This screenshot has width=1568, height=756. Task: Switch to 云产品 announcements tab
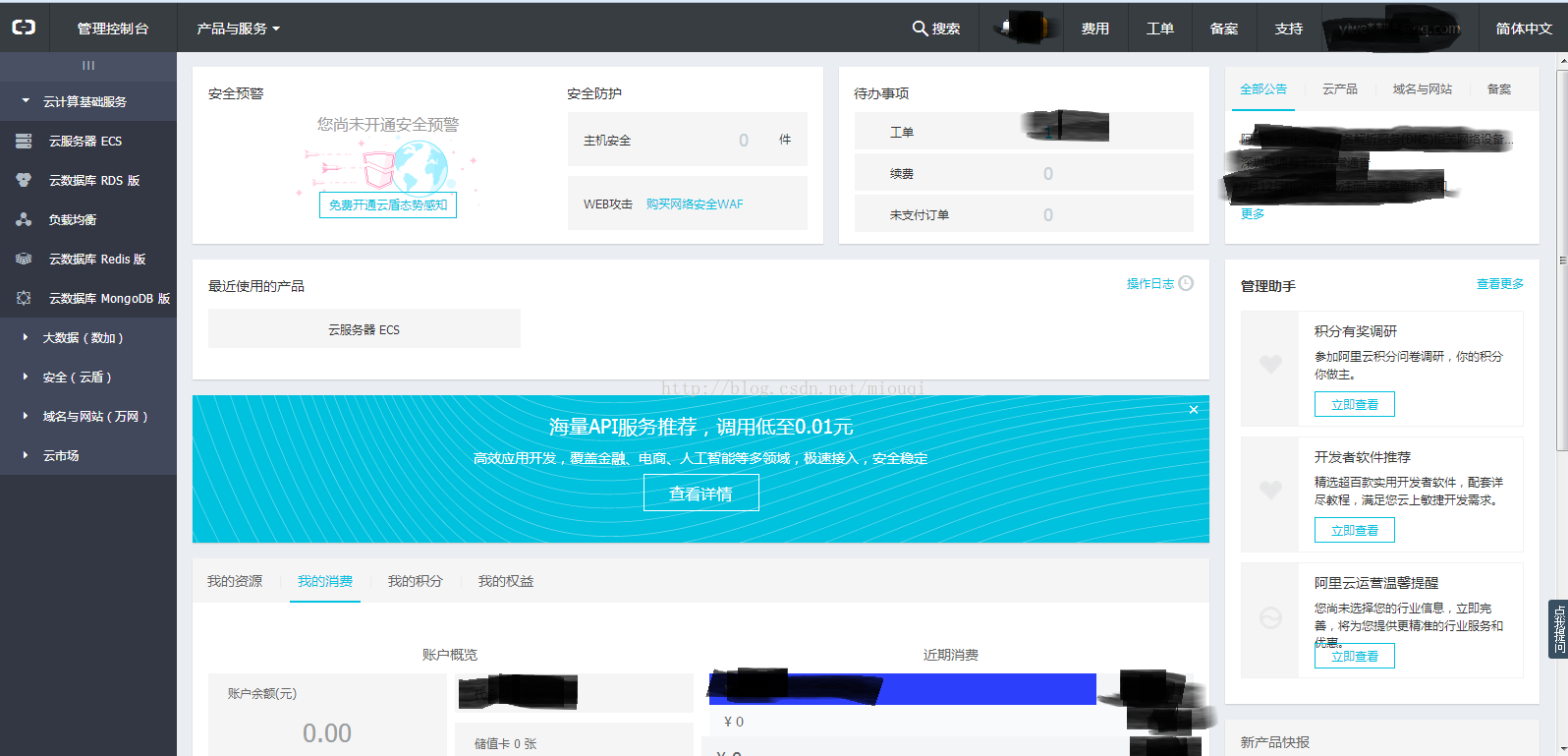(1340, 88)
